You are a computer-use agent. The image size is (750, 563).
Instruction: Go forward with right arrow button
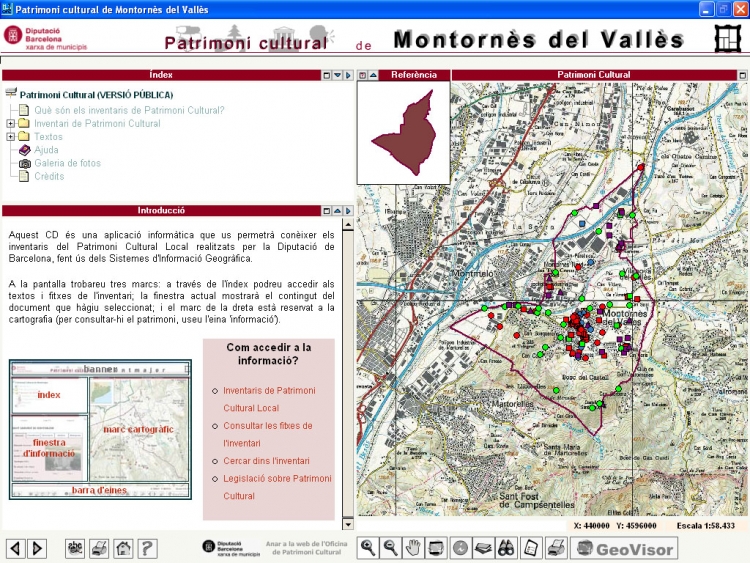click(x=37, y=547)
